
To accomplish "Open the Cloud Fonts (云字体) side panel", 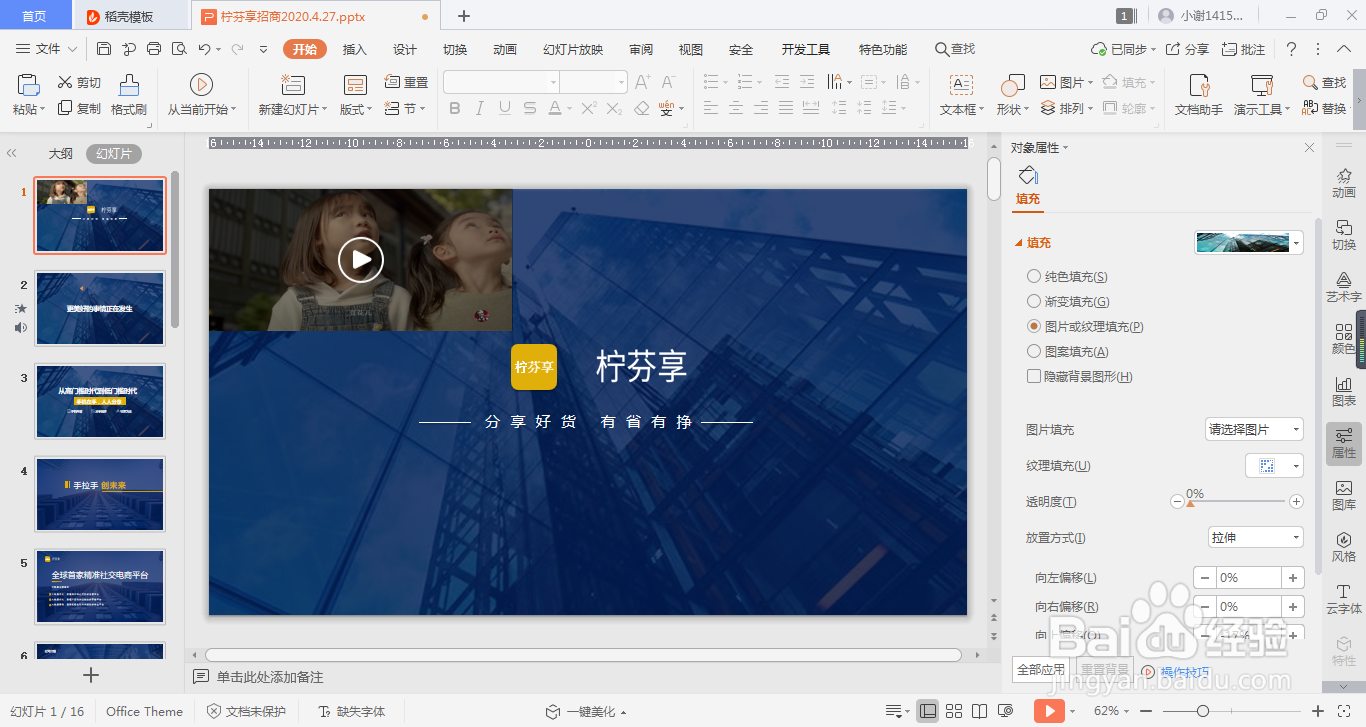I will [x=1344, y=599].
